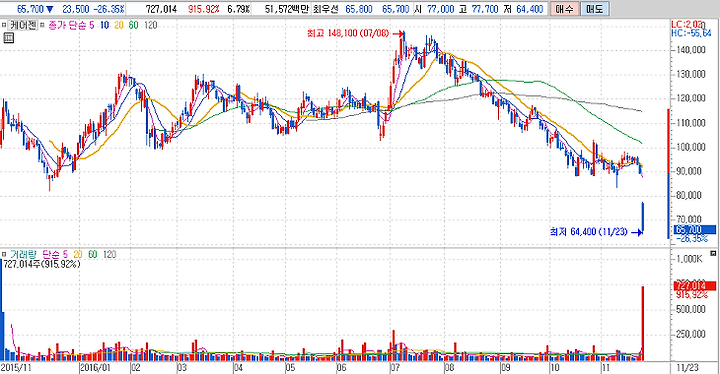Click the high price 77,700 value
The width and height of the screenshot is (720, 374).
click(x=485, y=9)
